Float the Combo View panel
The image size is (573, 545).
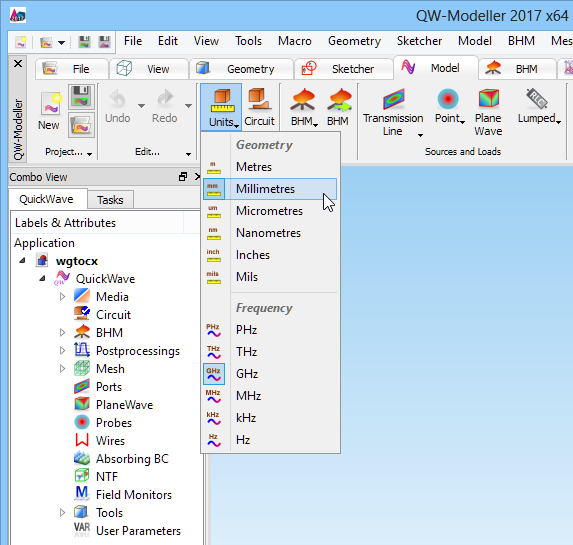(x=183, y=177)
